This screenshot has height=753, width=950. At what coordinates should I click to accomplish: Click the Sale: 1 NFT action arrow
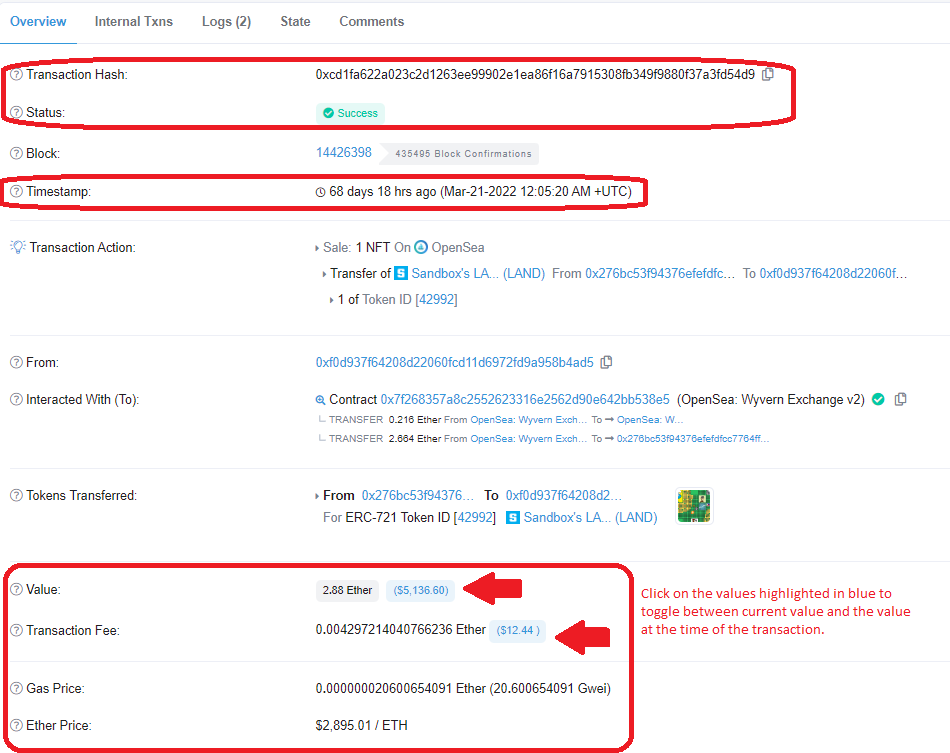tap(317, 248)
